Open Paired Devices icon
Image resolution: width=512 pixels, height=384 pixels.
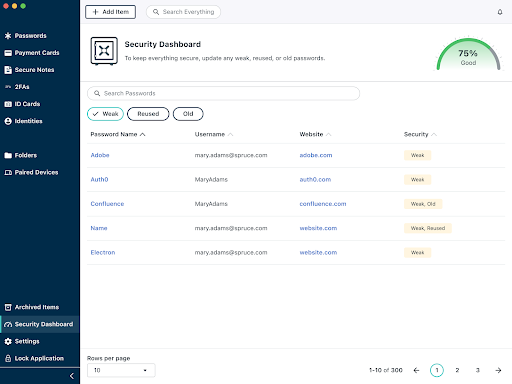(x=8, y=172)
